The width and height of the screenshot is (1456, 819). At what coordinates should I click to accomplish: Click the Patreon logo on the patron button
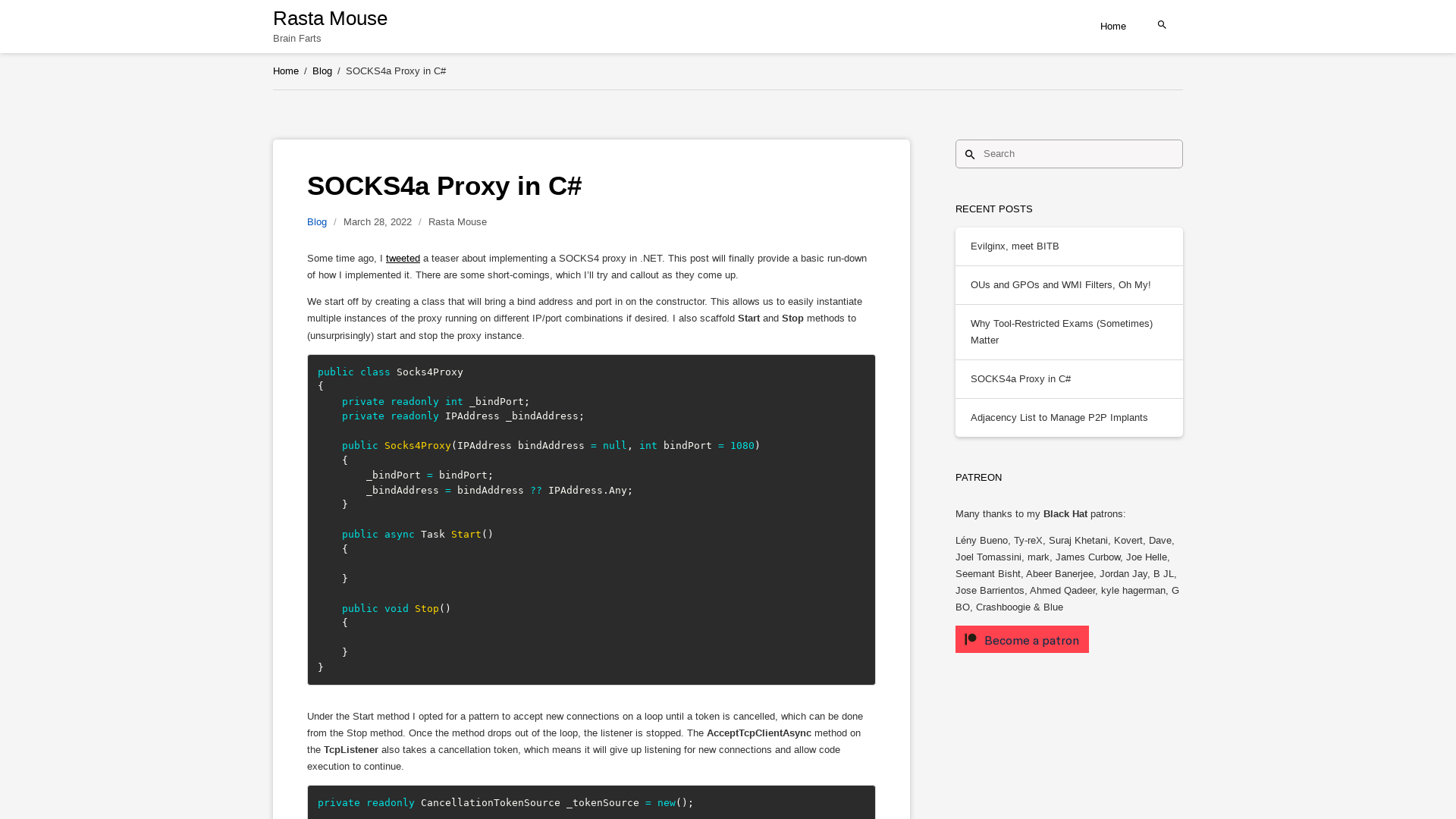click(x=971, y=639)
